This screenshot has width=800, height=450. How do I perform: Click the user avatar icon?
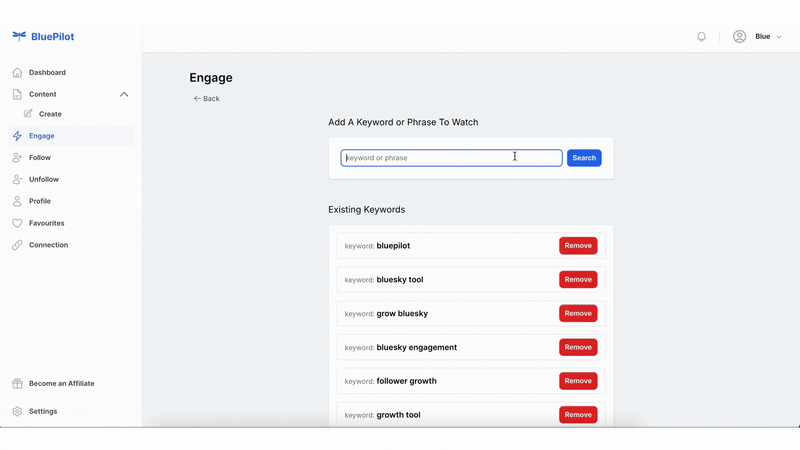[739, 36]
